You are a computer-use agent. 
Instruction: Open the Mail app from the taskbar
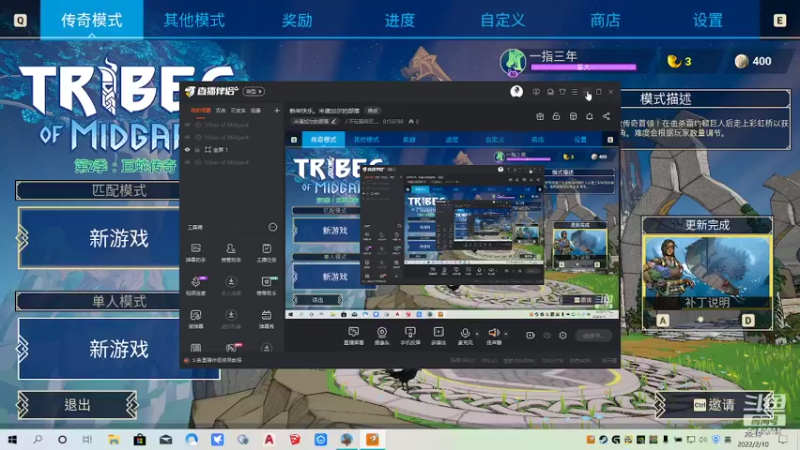(x=165, y=439)
